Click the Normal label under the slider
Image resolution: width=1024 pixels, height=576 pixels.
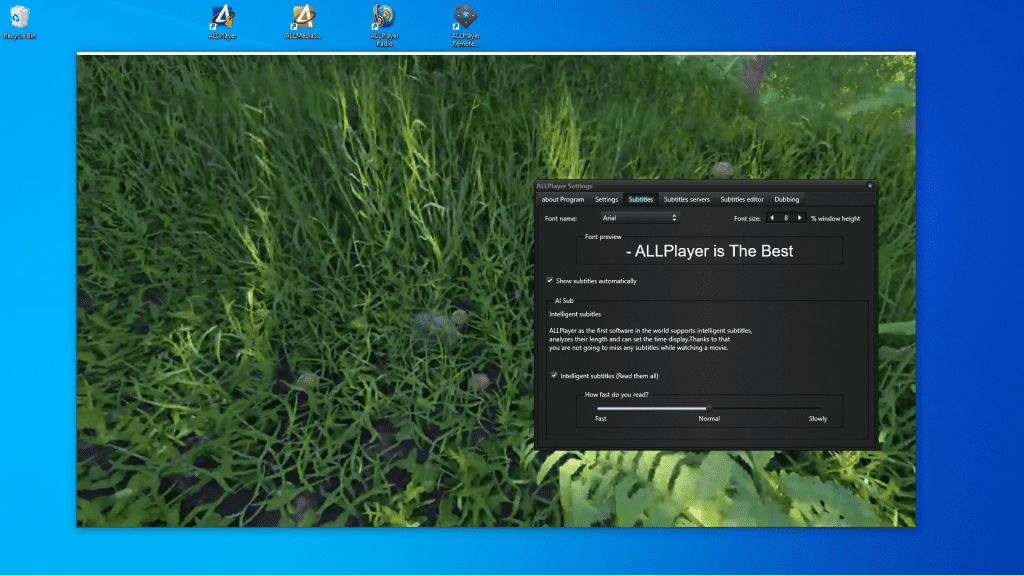(709, 419)
